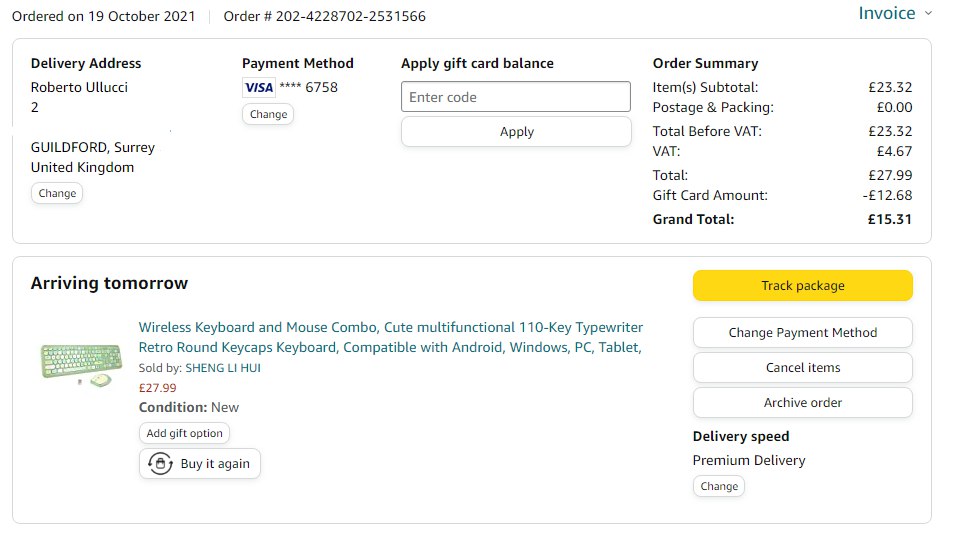This screenshot has width=957, height=542.
Task: Click Cancel items button
Action: click(802, 368)
